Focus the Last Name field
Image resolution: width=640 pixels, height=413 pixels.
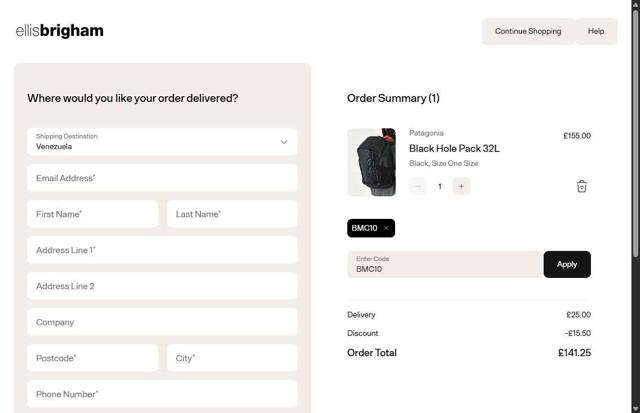[x=232, y=214]
